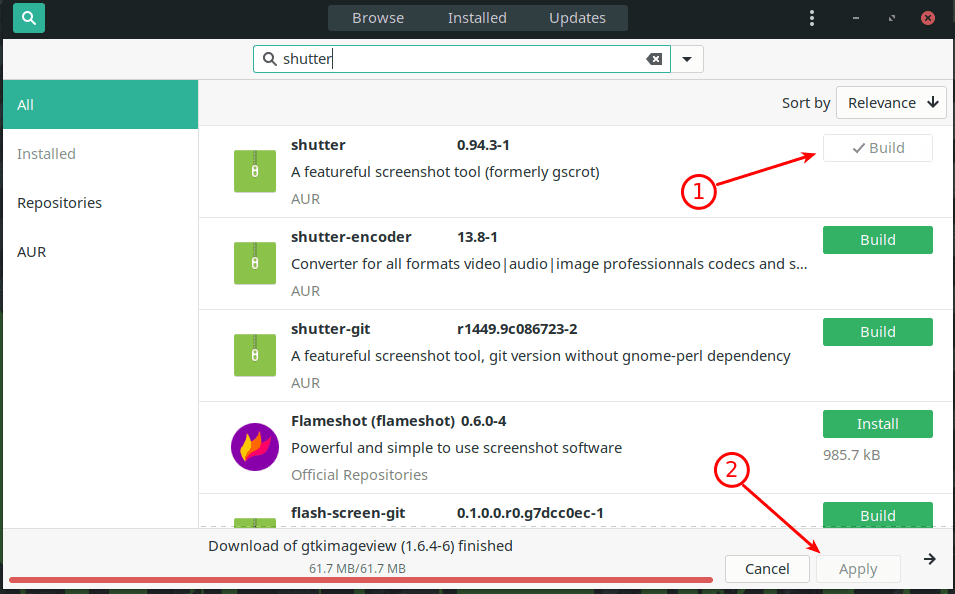Click the shutter-encoder package archive icon
The width and height of the screenshot is (955, 594).
[255, 263]
